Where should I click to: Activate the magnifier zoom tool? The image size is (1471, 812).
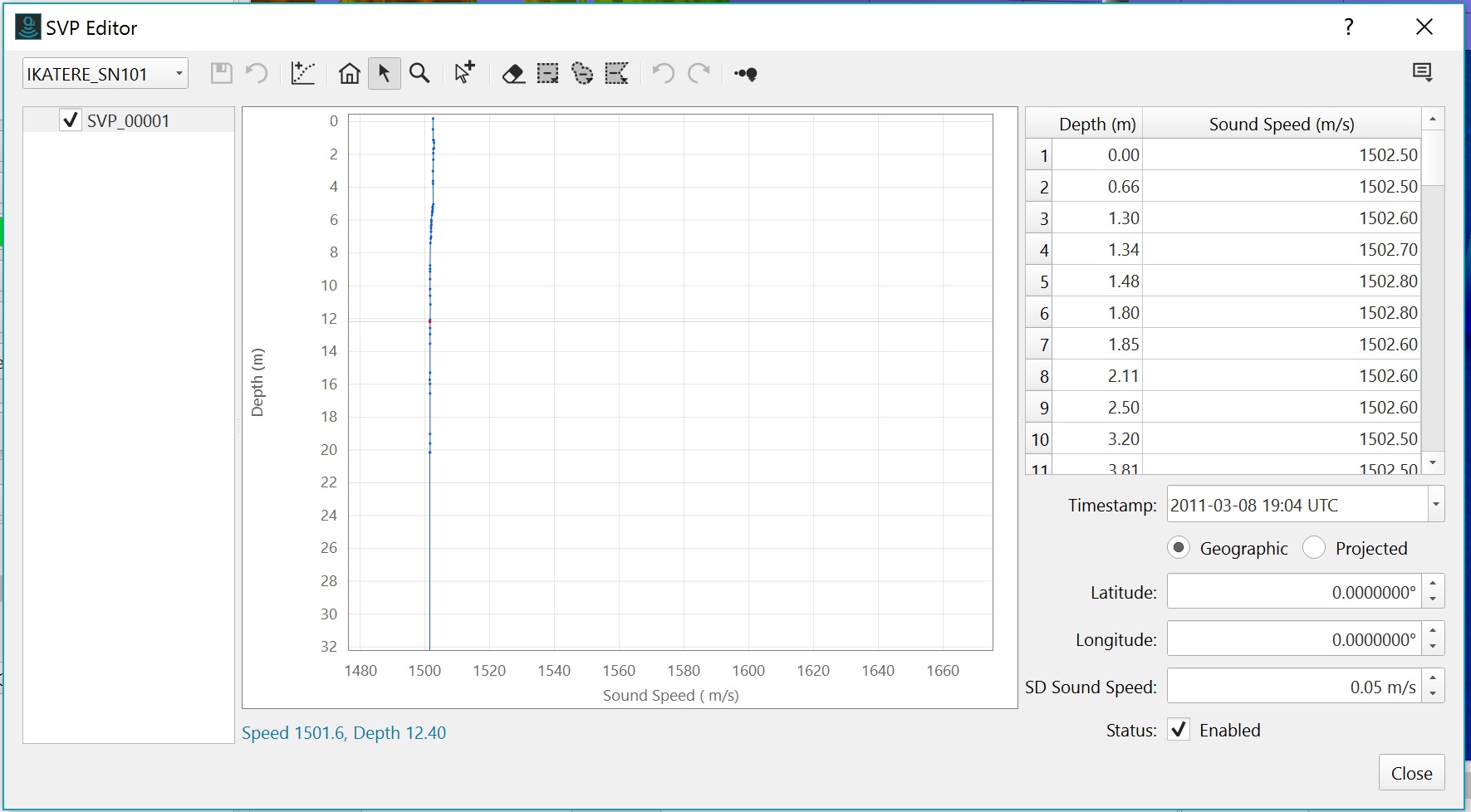[x=420, y=74]
